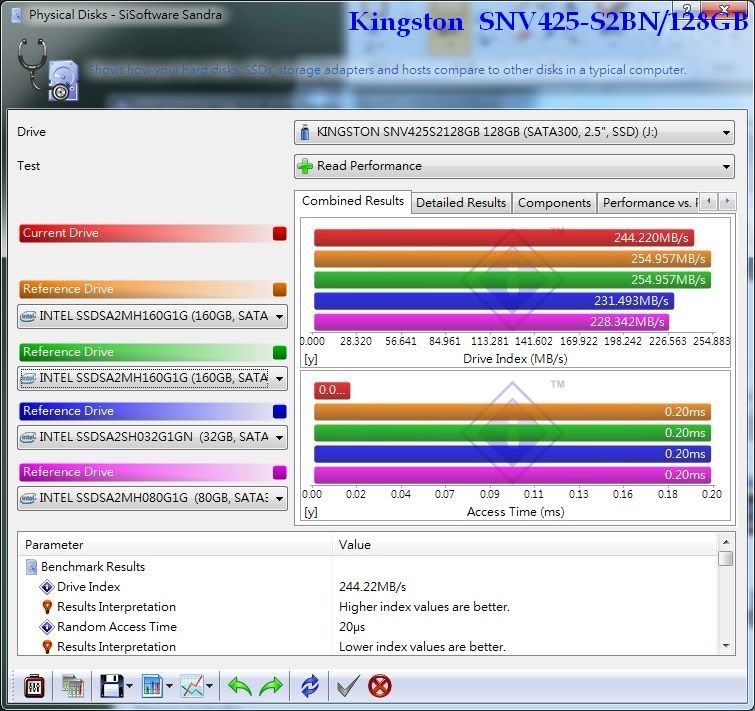
Task: Open the line graph icon's dropdown arrow
Action: click(209, 686)
